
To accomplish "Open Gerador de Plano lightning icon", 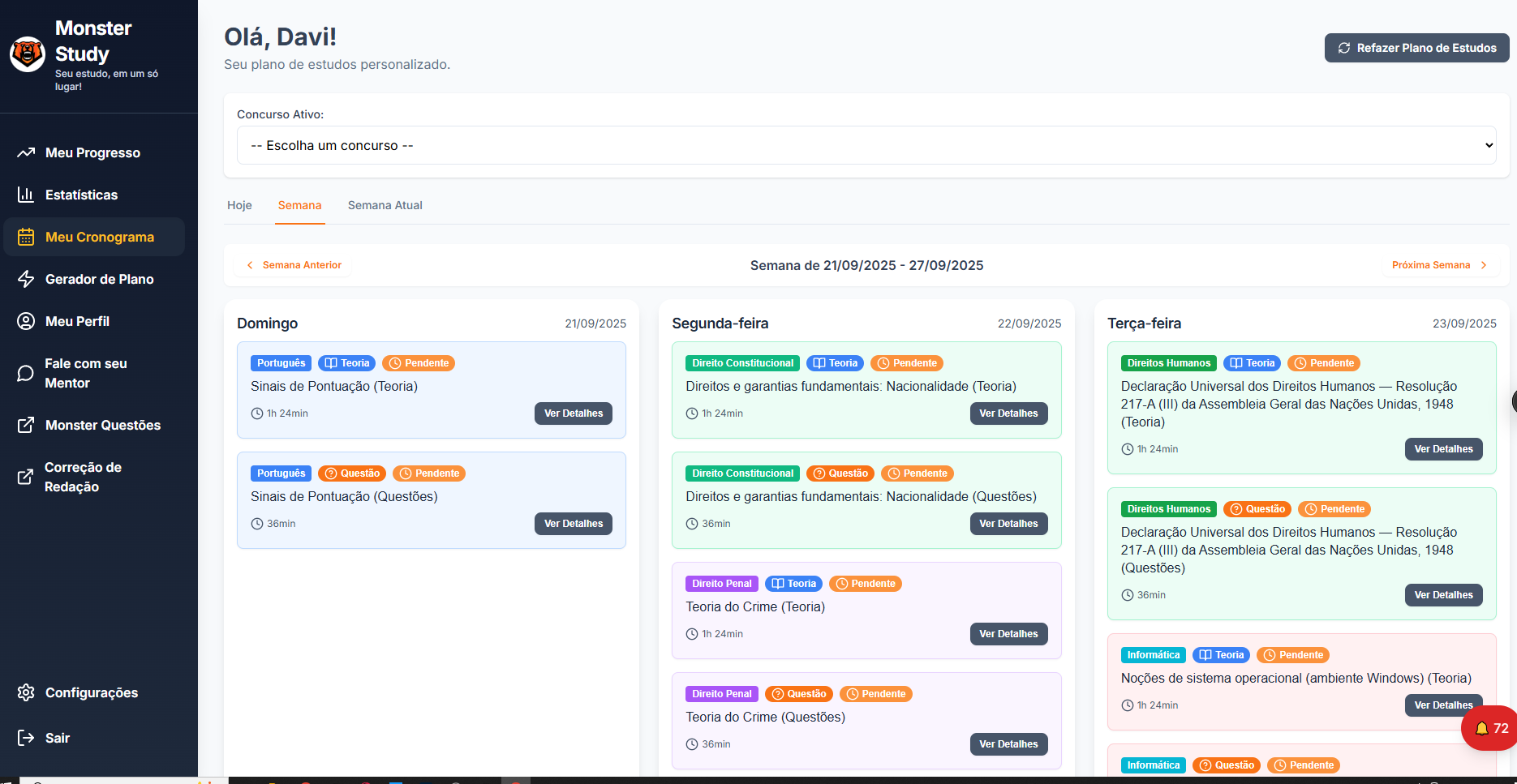I will pos(26,279).
